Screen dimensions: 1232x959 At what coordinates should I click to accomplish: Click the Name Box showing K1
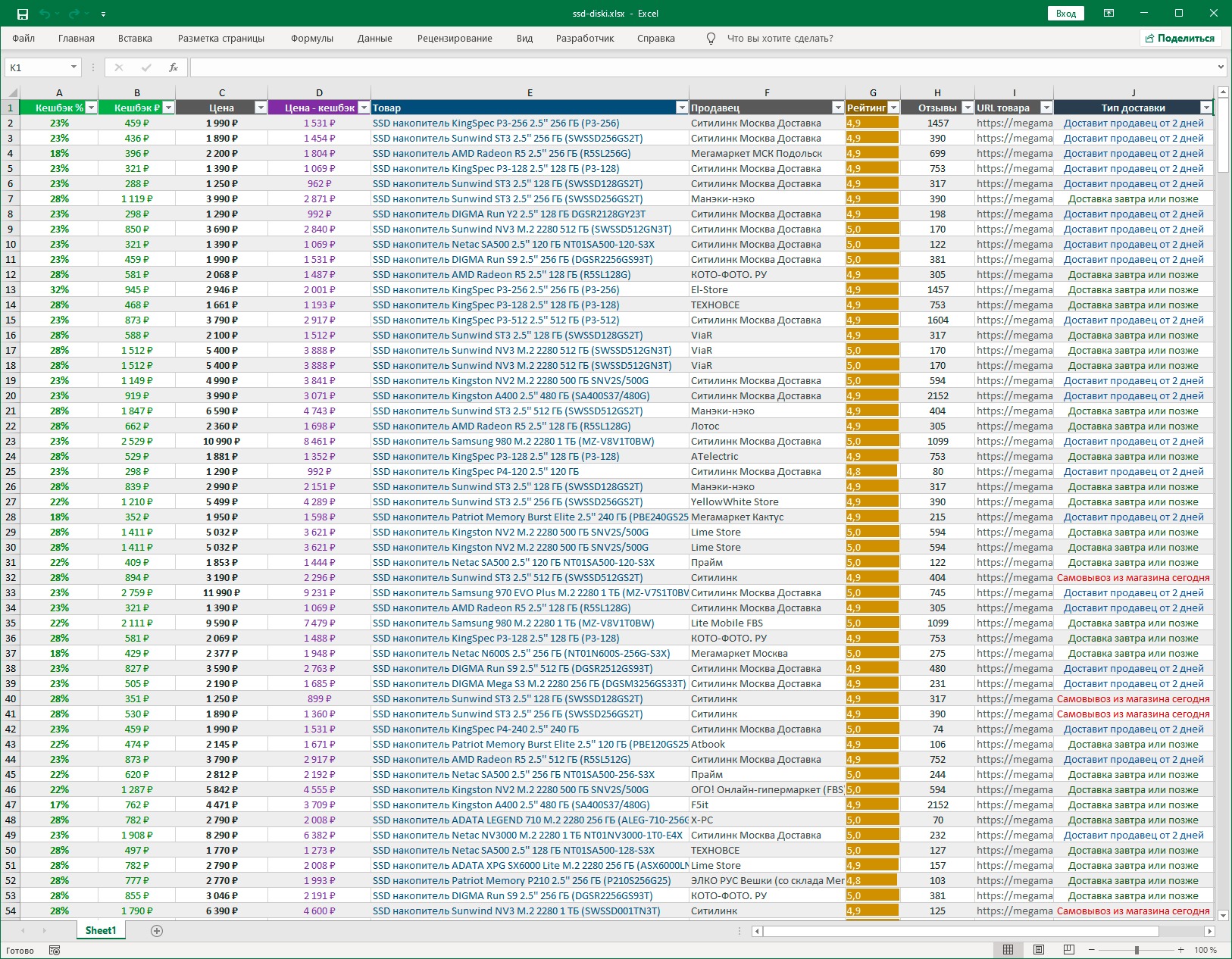[38, 67]
